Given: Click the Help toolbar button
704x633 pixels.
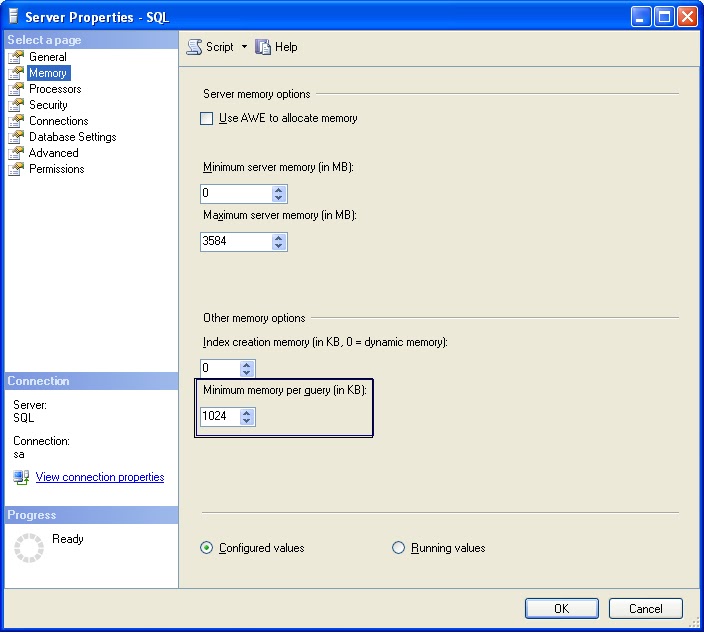Looking at the screenshot, I should [277, 47].
